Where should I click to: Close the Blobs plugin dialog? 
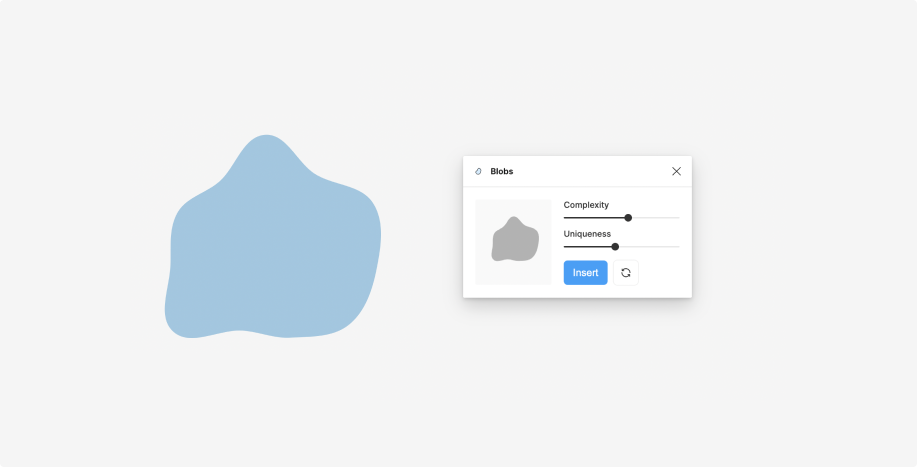(677, 171)
